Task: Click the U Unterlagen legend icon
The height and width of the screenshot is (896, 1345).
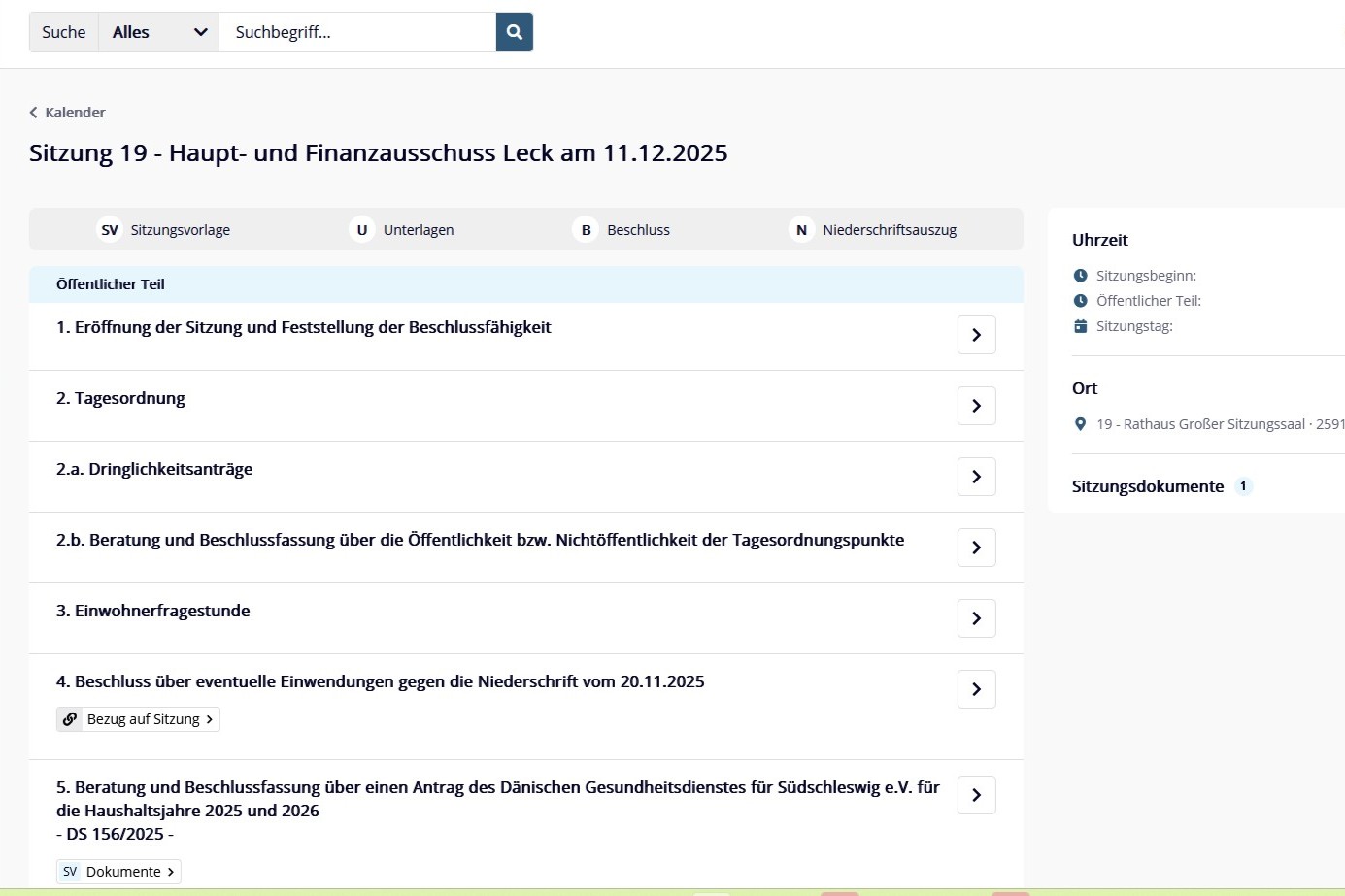Action: pyautogui.click(x=362, y=230)
